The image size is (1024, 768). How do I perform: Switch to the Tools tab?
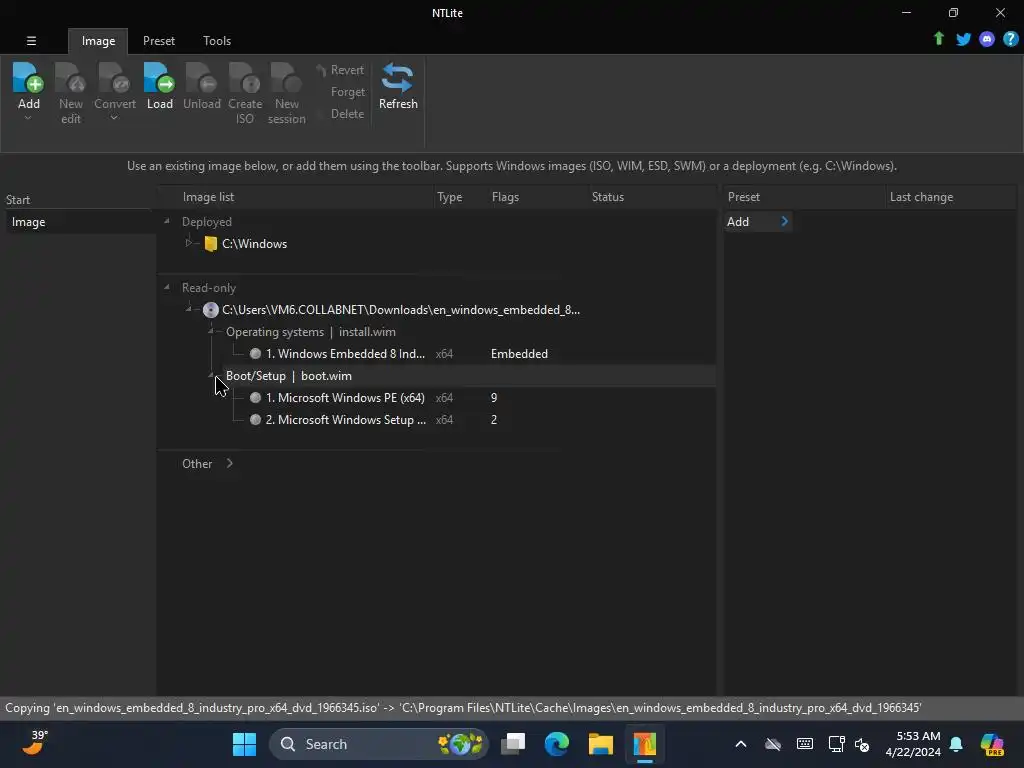tap(217, 41)
